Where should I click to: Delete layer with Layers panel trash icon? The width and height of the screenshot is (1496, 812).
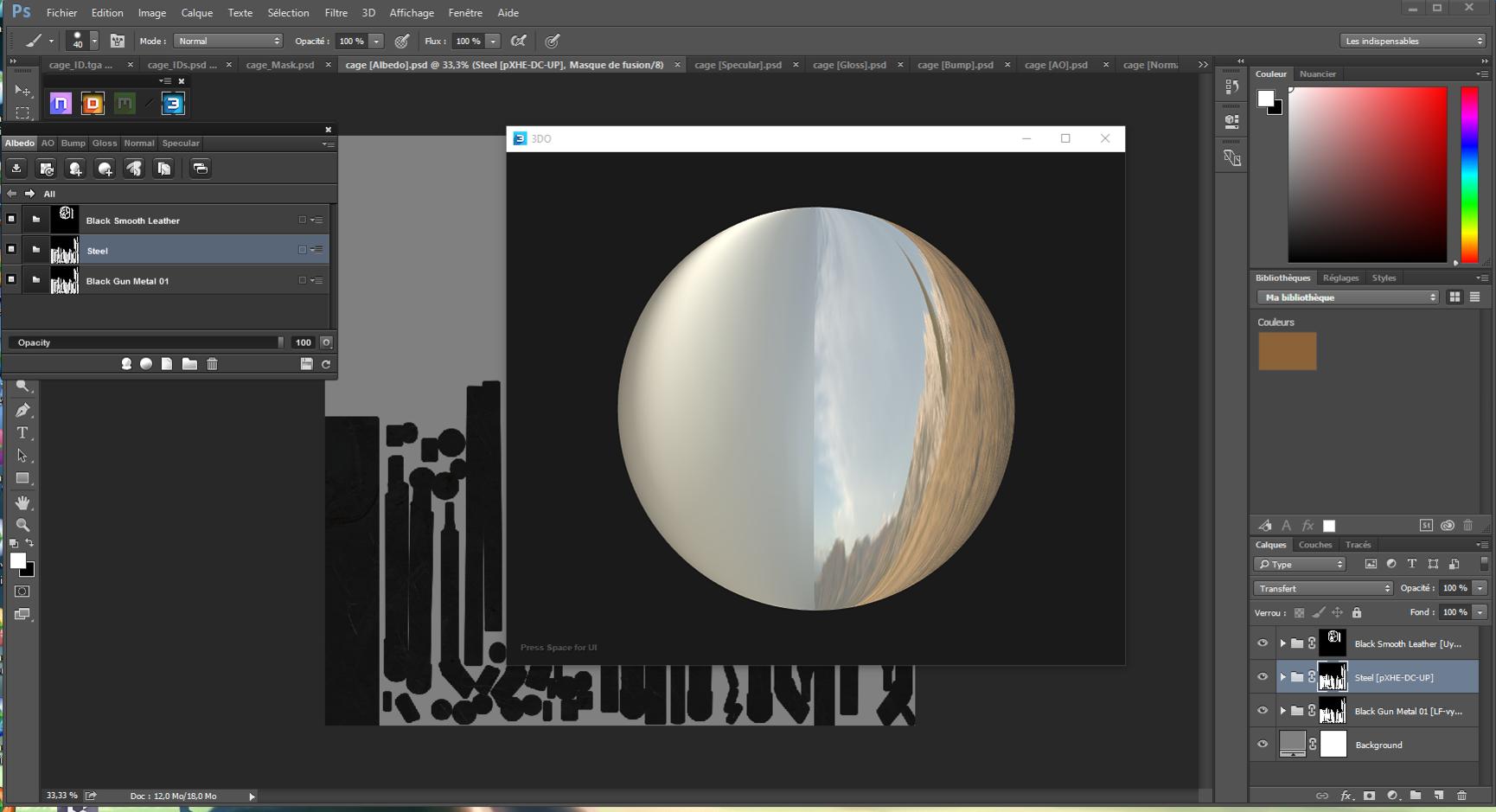[x=1461, y=796]
